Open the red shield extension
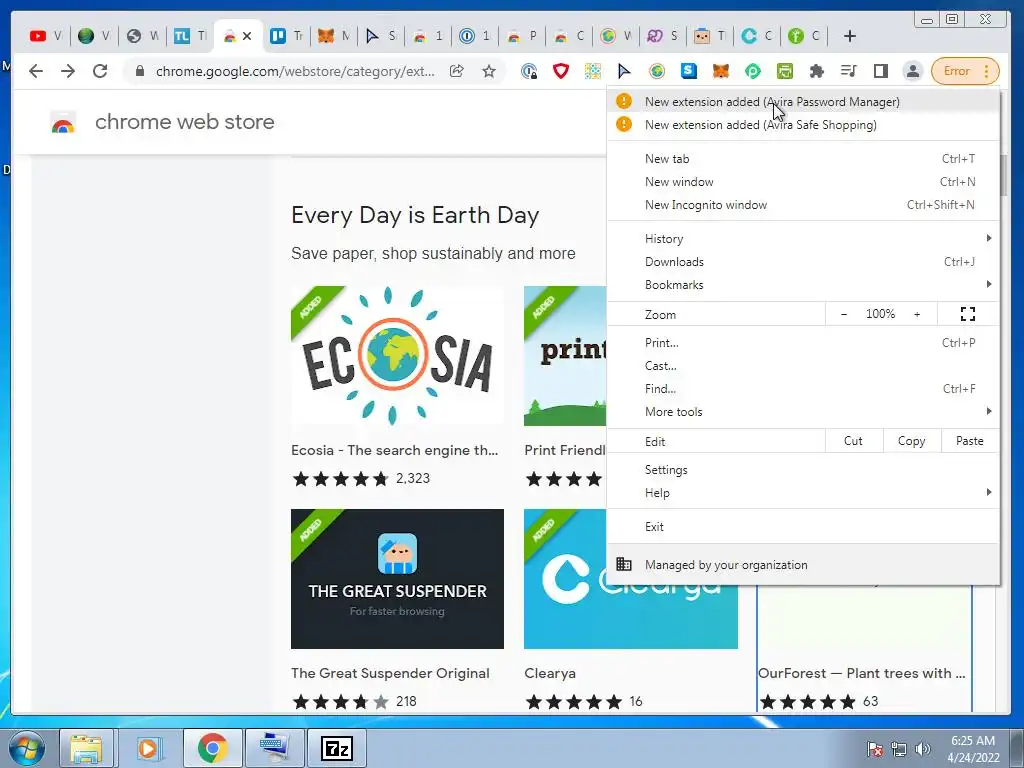Image resolution: width=1024 pixels, height=768 pixels. coord(561,71)
